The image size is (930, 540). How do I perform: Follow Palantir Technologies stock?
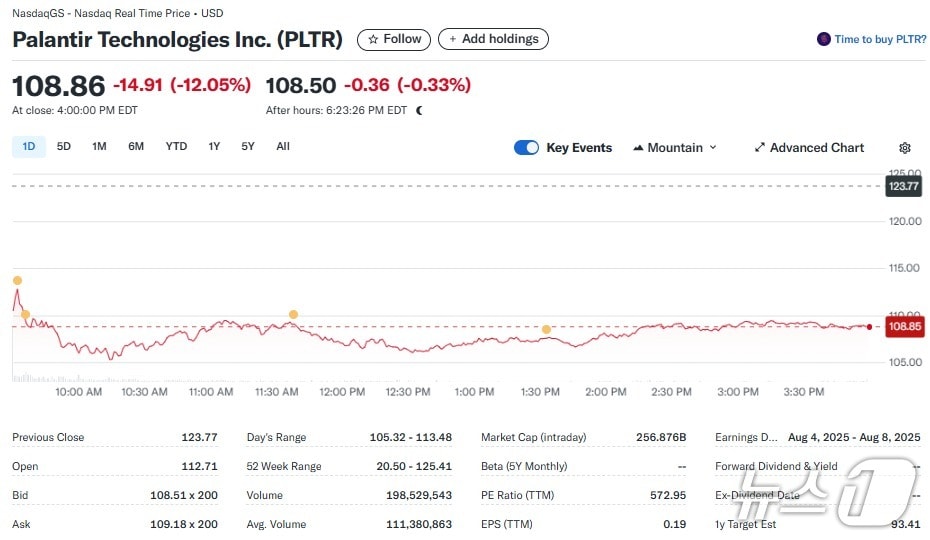click(394, 39)
